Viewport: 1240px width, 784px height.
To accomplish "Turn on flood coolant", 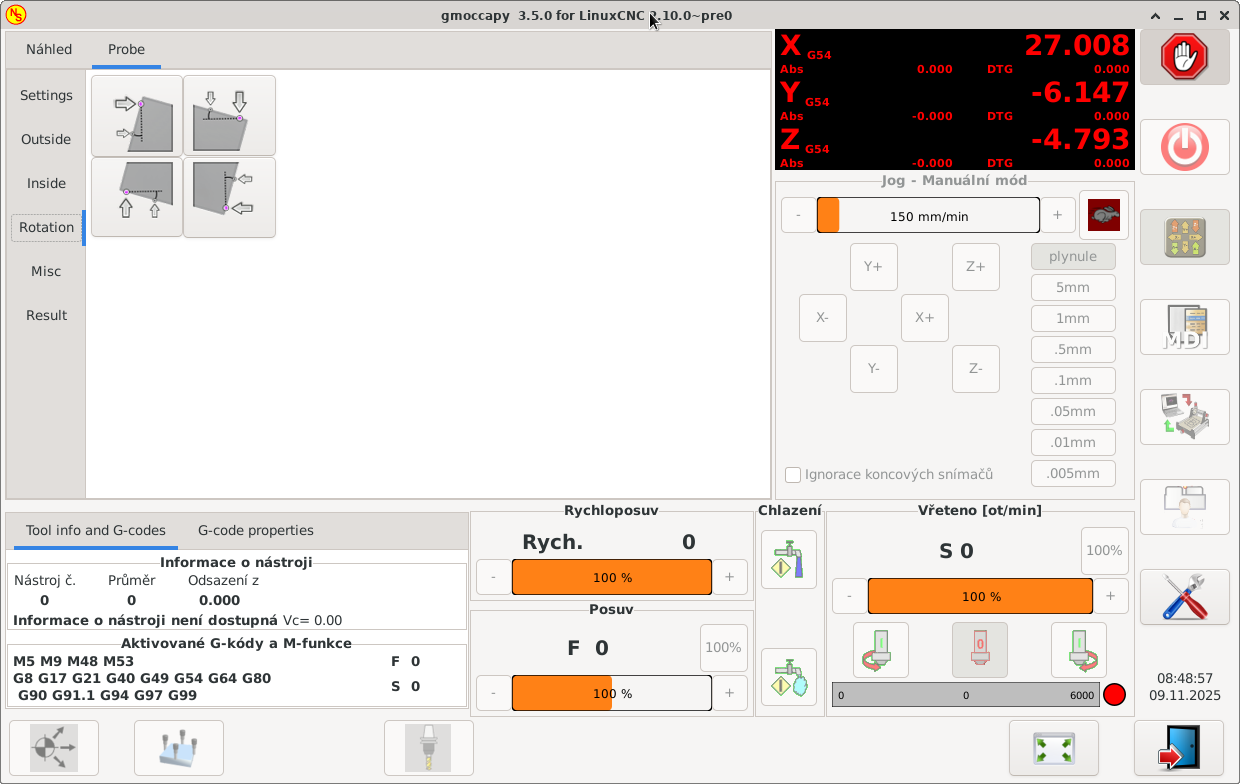I will coord(788,559).
